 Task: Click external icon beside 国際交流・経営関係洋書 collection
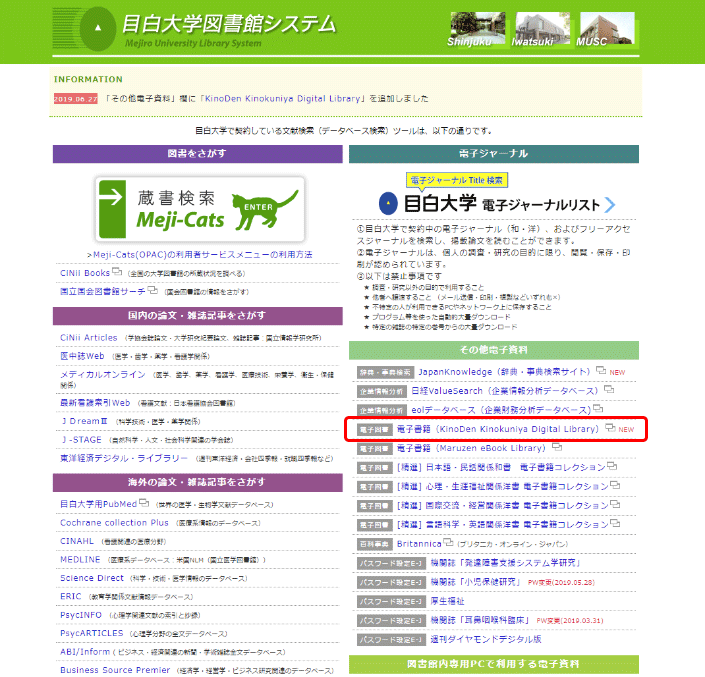click(x=615, y=503)
